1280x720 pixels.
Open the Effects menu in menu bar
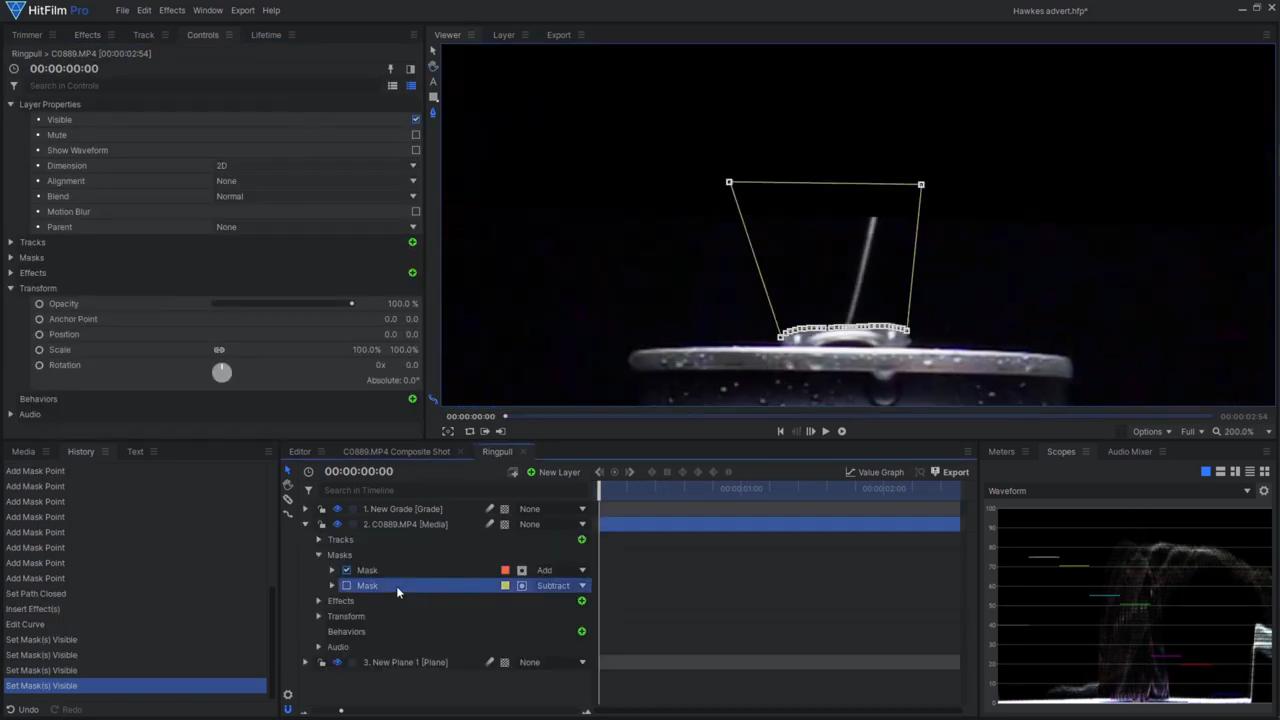pos(172,10)
